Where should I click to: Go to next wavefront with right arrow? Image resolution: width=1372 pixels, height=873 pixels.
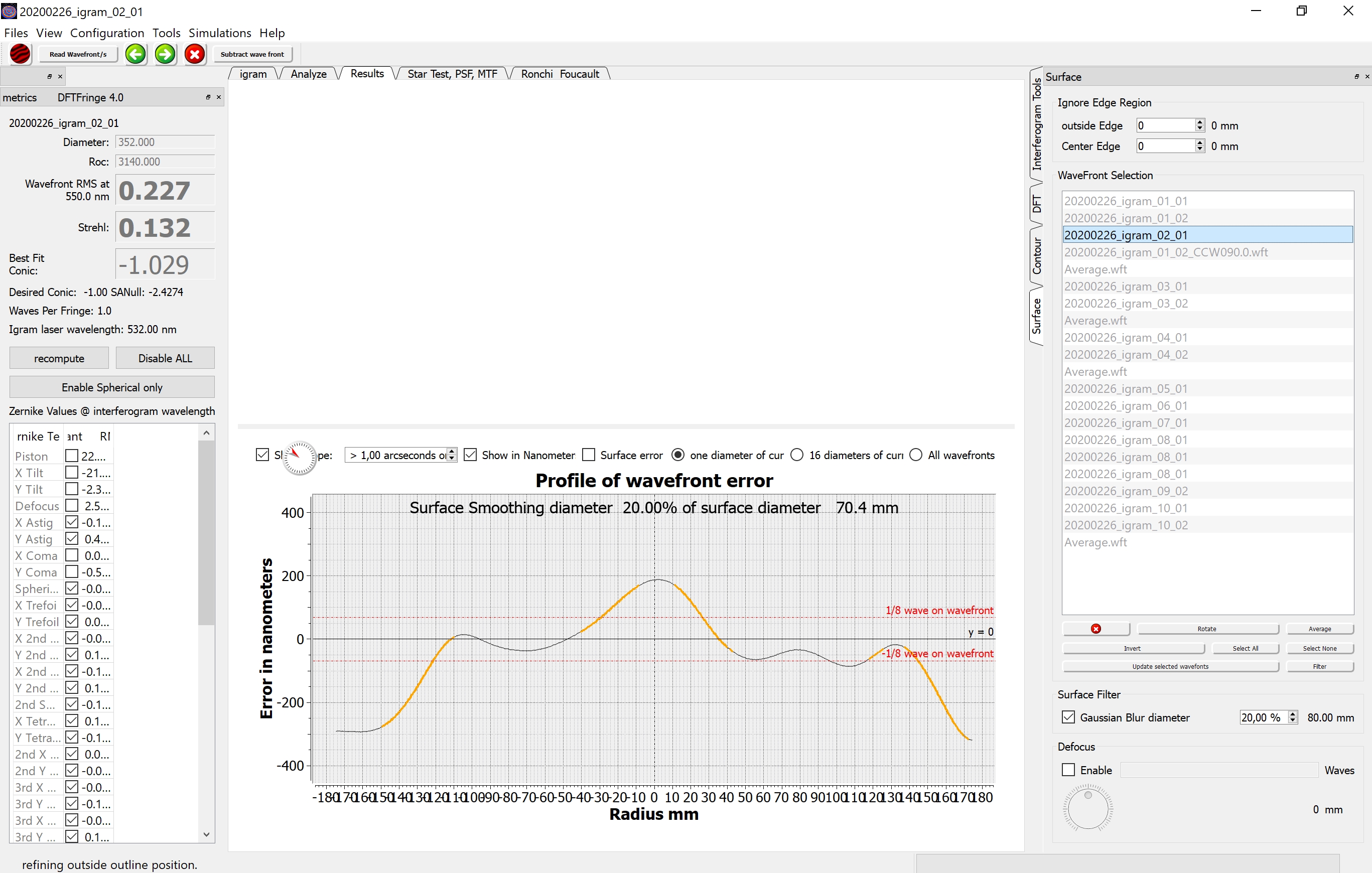[x=165, y=54]
